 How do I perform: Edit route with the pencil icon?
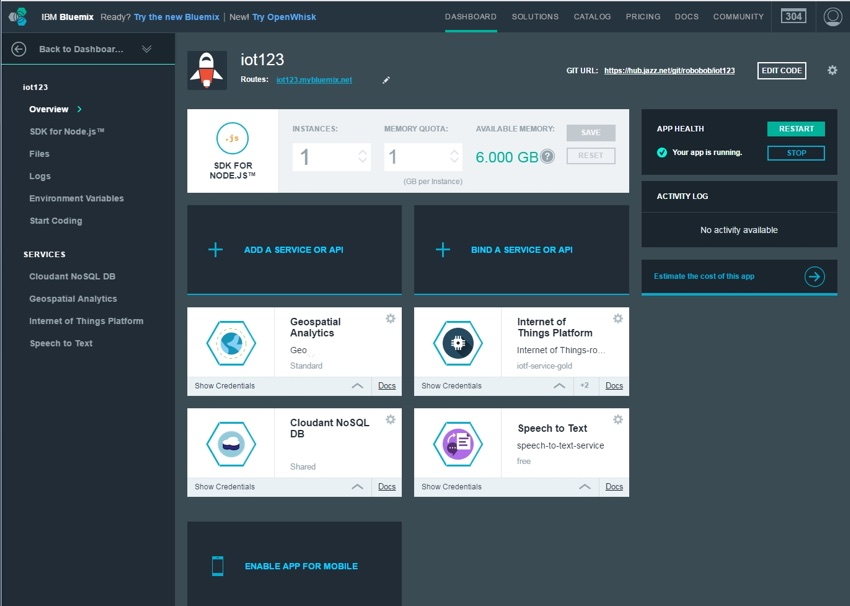(386, 80)
